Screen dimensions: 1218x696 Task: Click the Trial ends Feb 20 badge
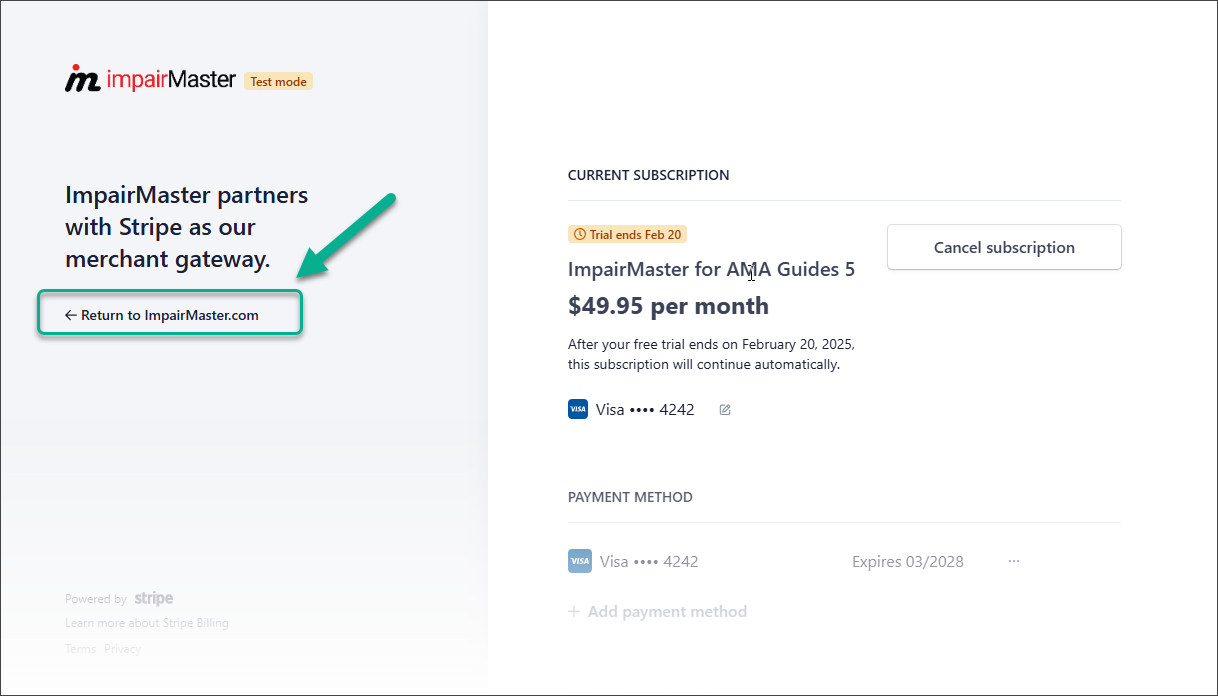pos(627,235)
